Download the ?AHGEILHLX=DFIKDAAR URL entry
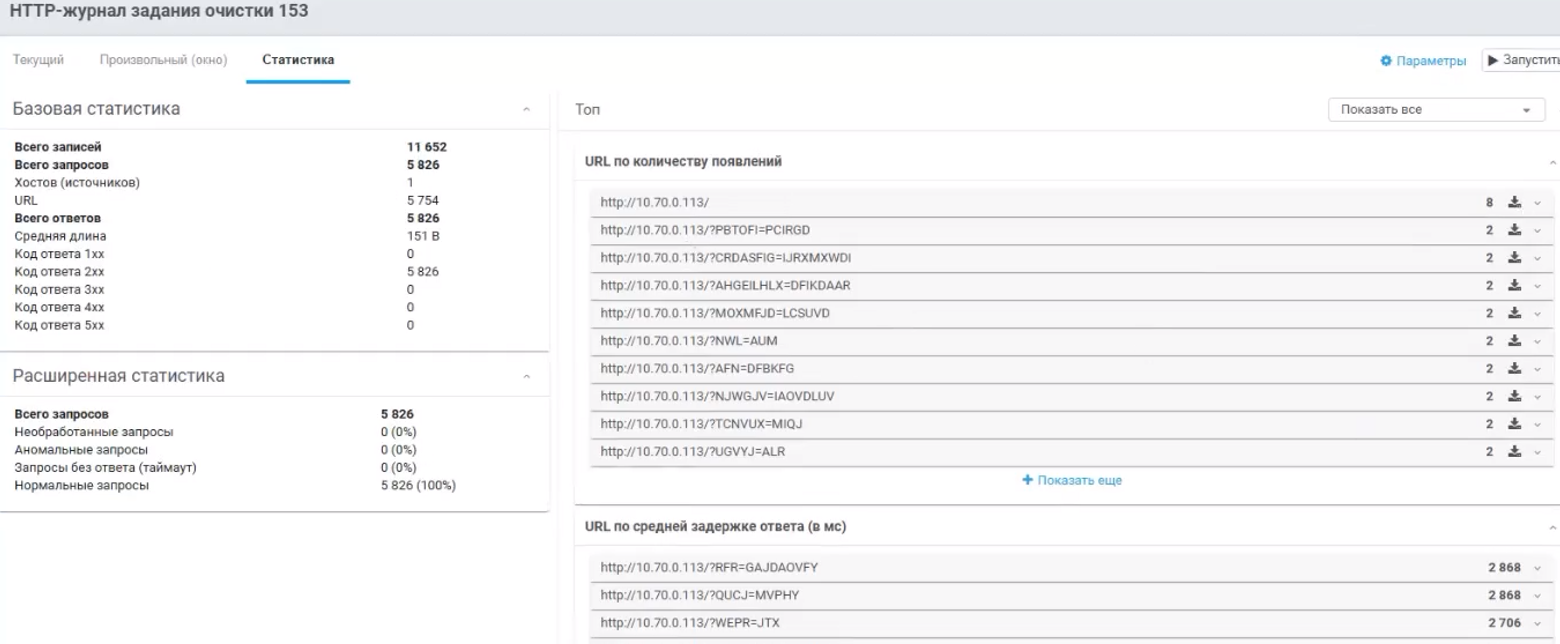Viewport: 1560px width, 644px height. click(x=1515, y=286)
